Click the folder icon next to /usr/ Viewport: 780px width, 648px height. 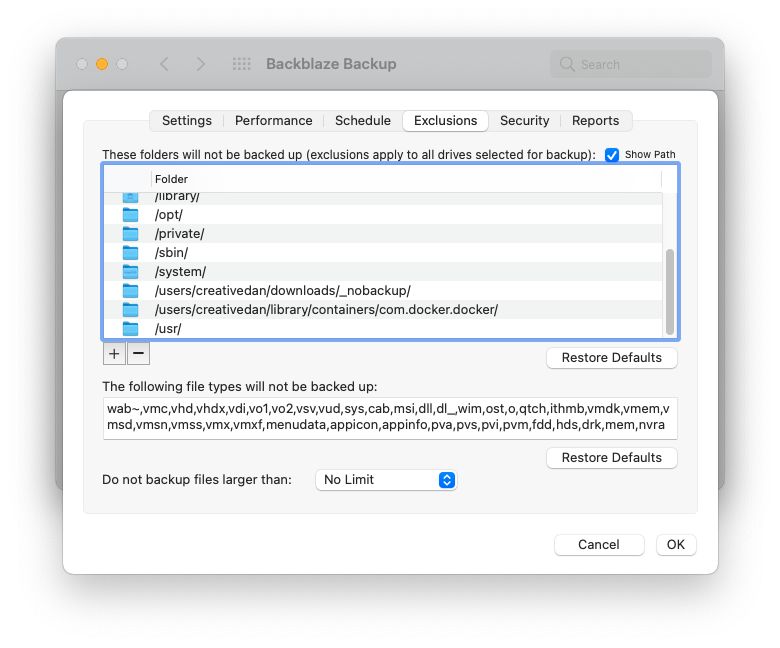pos(130,328)
